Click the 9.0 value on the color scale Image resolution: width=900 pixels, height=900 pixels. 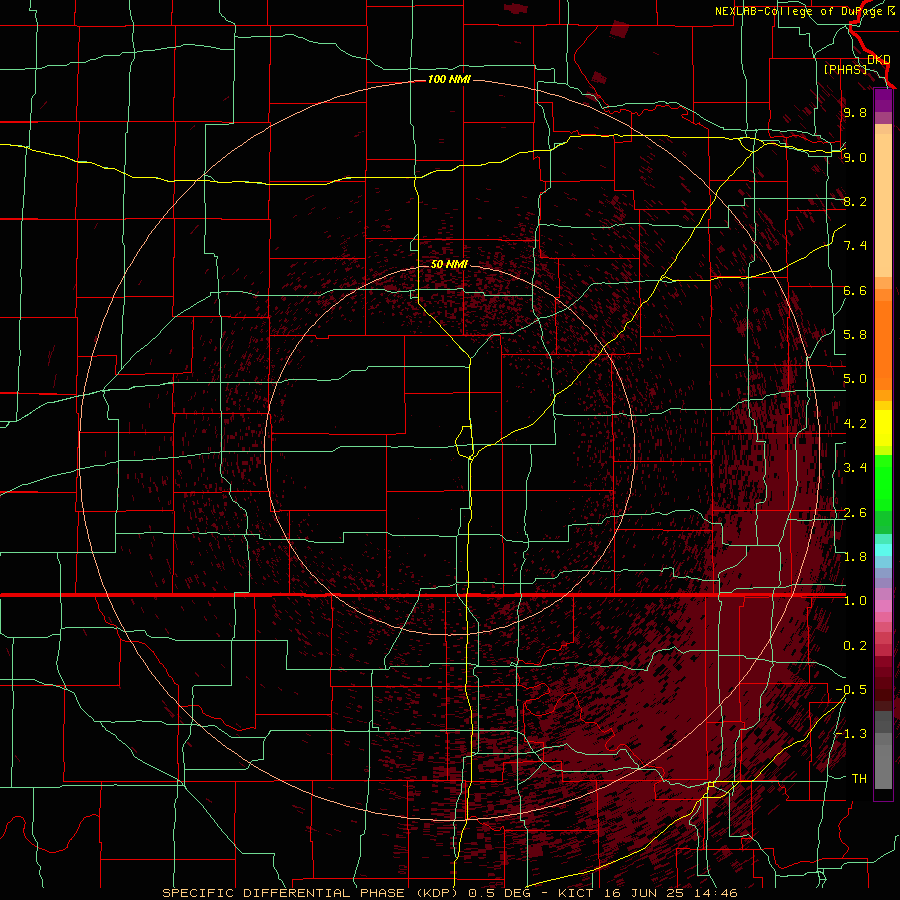pos(855,157)
